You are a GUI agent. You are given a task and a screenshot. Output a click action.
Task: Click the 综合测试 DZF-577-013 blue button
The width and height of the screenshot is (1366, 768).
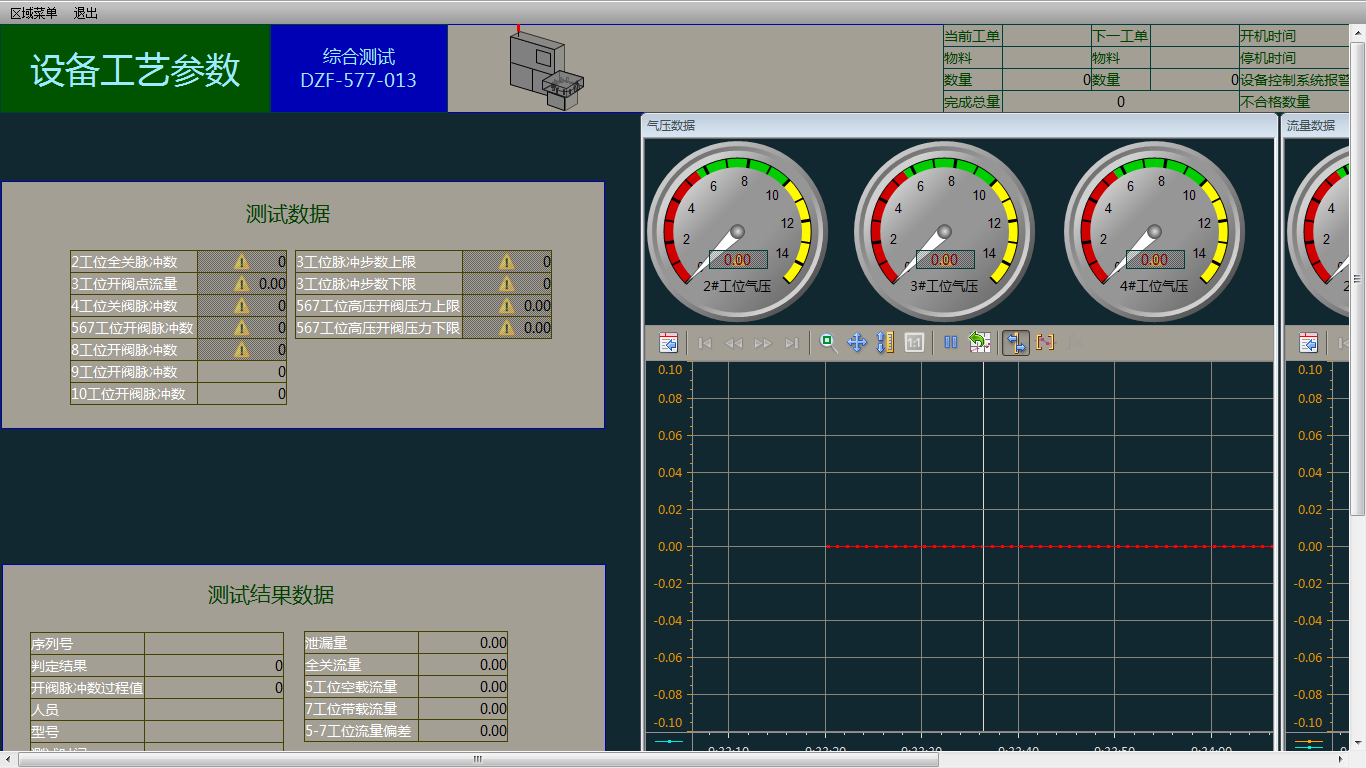tap(358, 69)
